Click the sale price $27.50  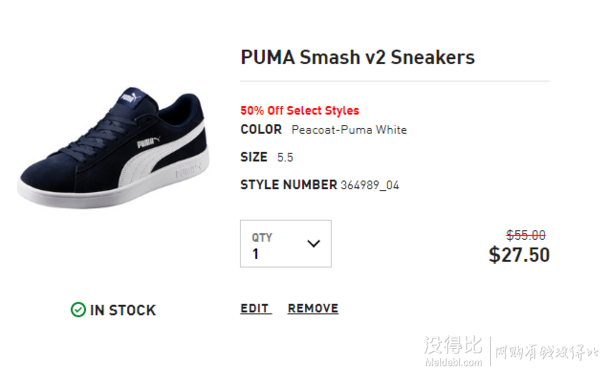coord(519,255)
